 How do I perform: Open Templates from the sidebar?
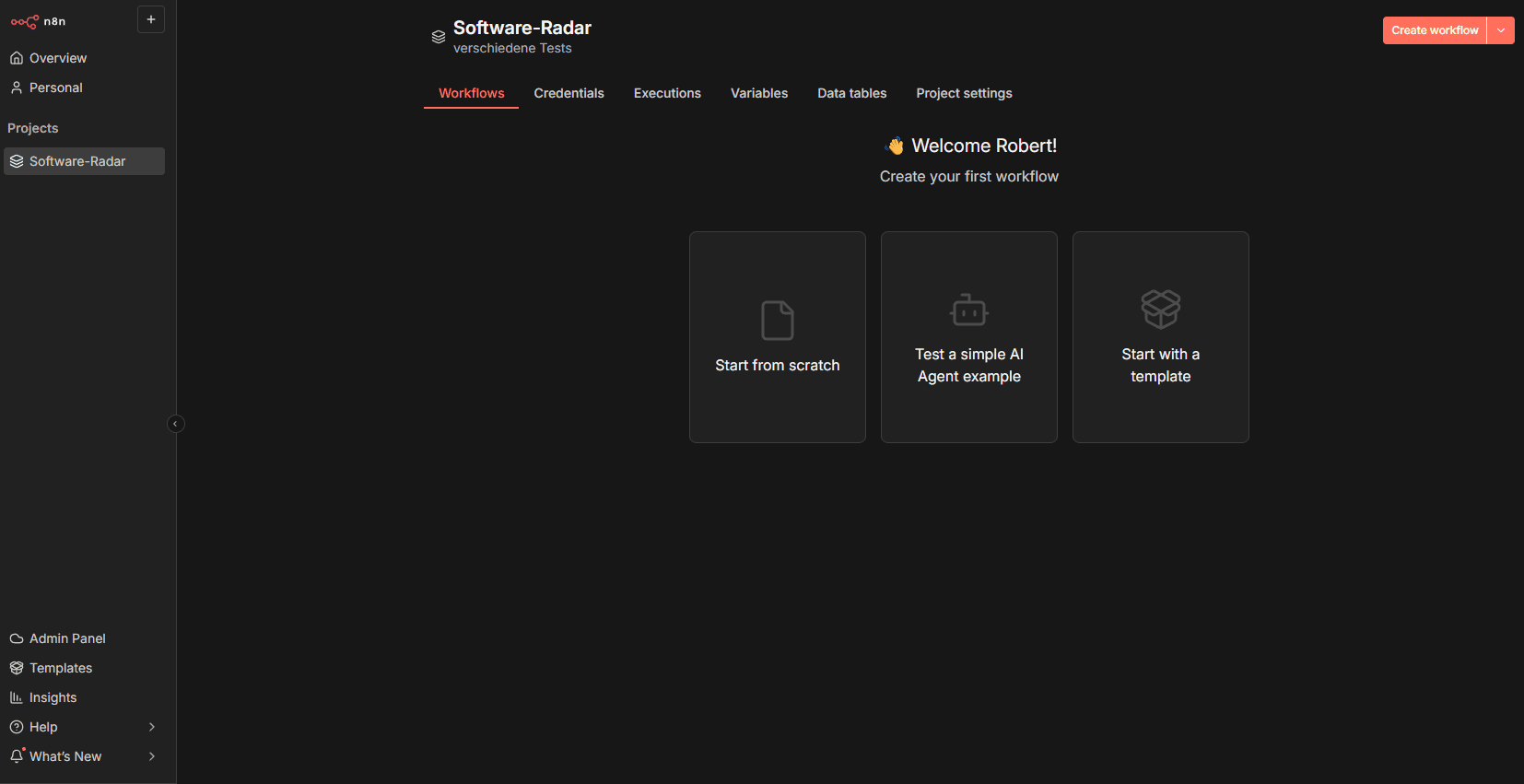pos(84,668)
